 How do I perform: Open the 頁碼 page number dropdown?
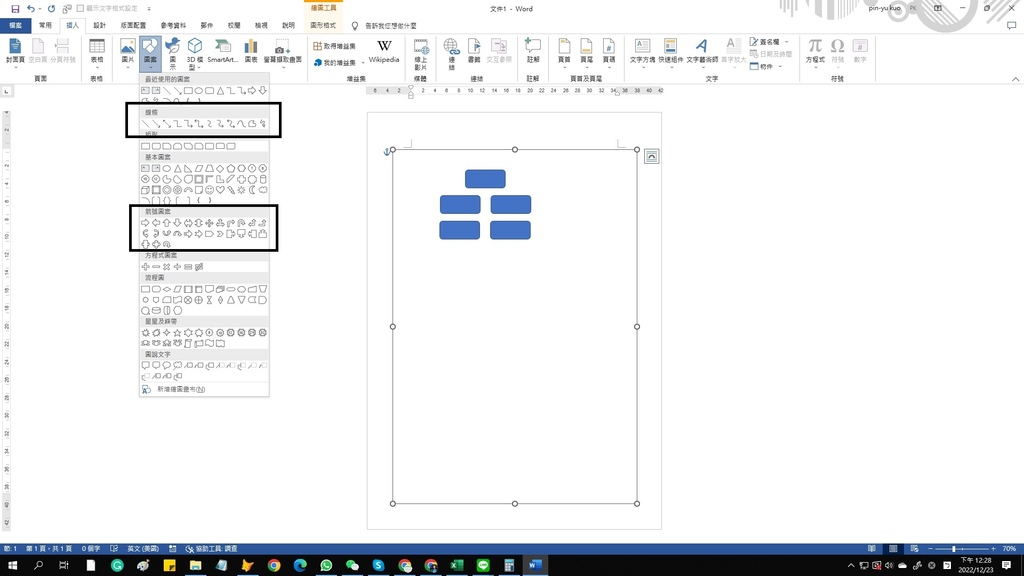click(609, 54)
